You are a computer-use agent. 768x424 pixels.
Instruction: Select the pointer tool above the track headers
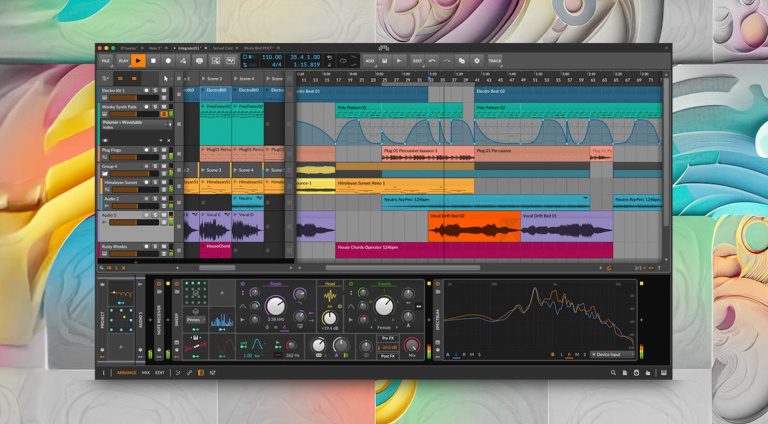click(166, 78)
